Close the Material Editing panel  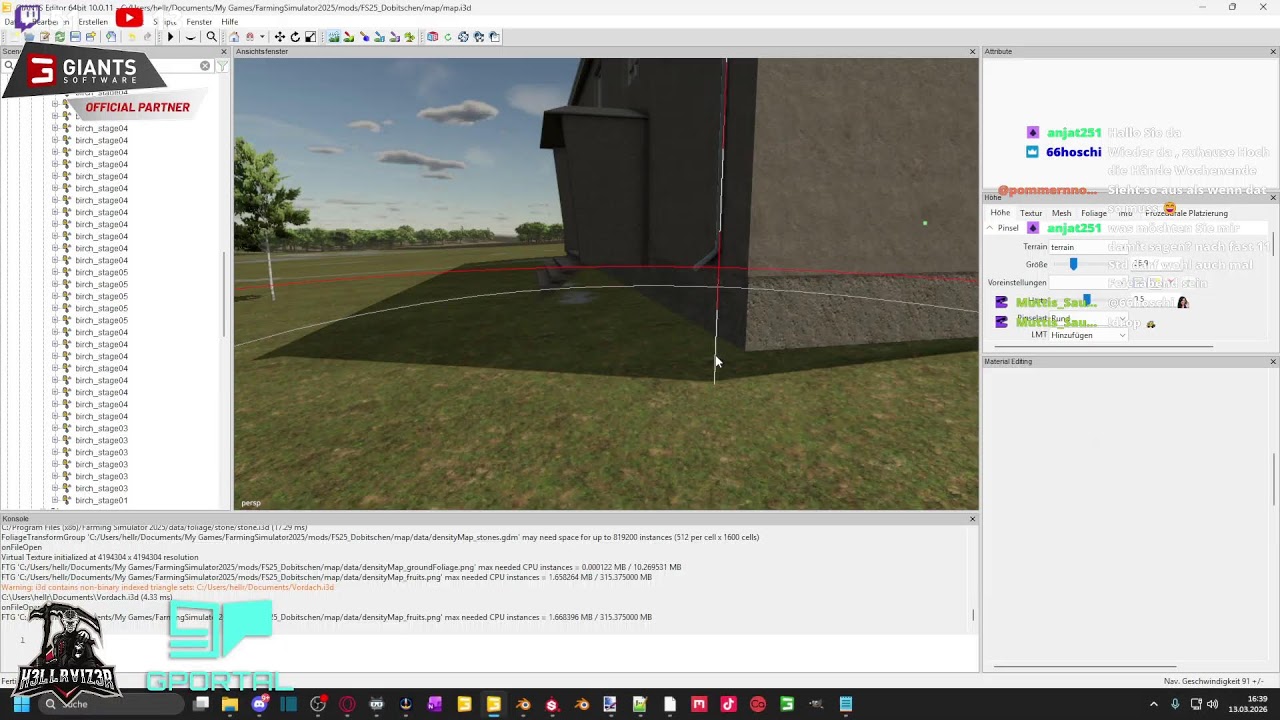tap(1273, 361)
